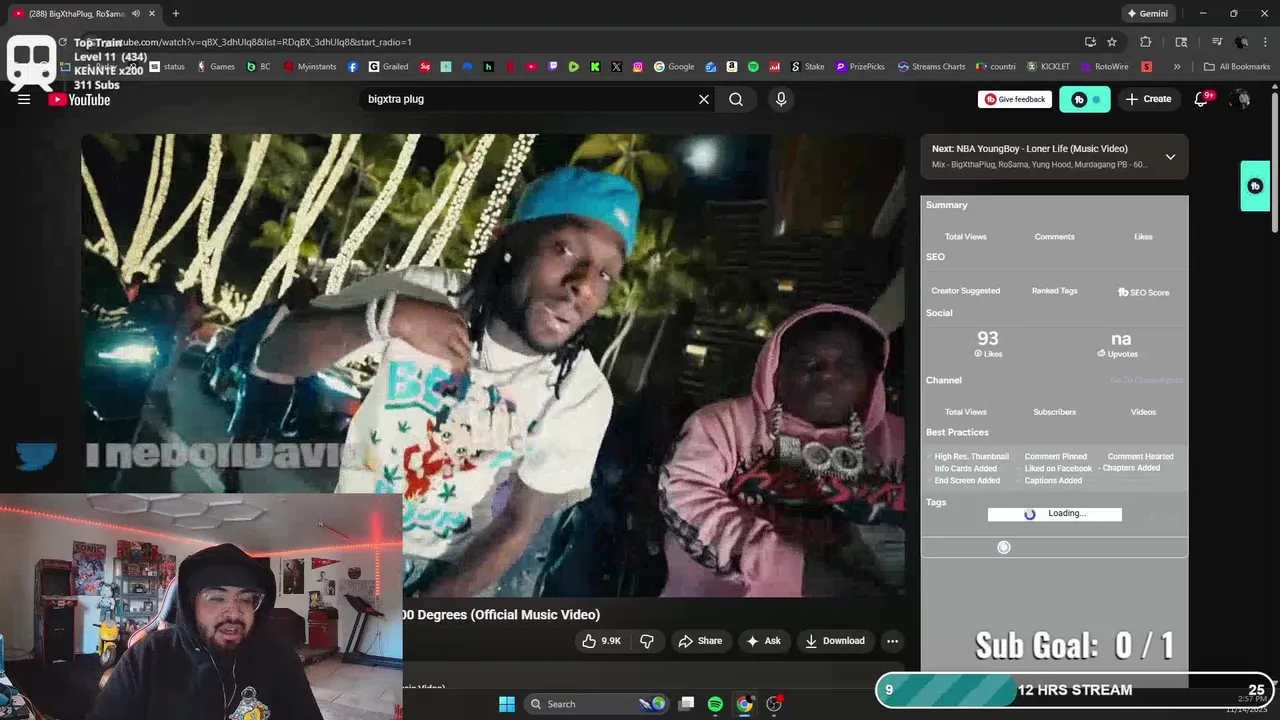Click the Go To Channelytics link

click(x=1146, y=380)
